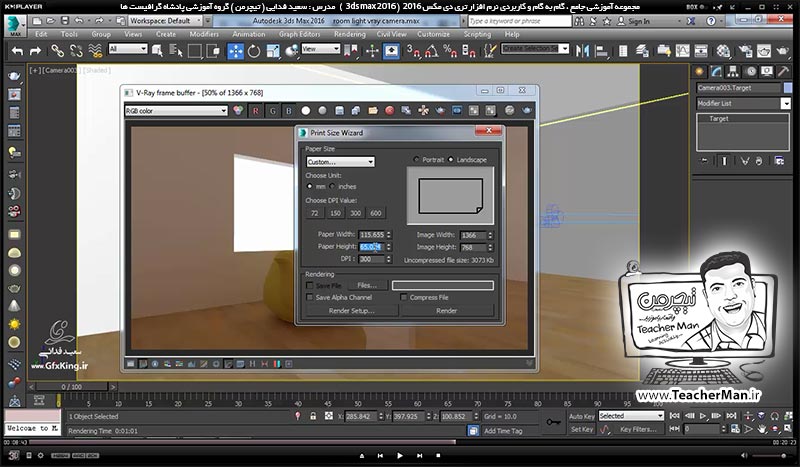Viewport: 800px width, 467px height.
Task: Toggle the selection lock icon in status bar
Action: 313,416
